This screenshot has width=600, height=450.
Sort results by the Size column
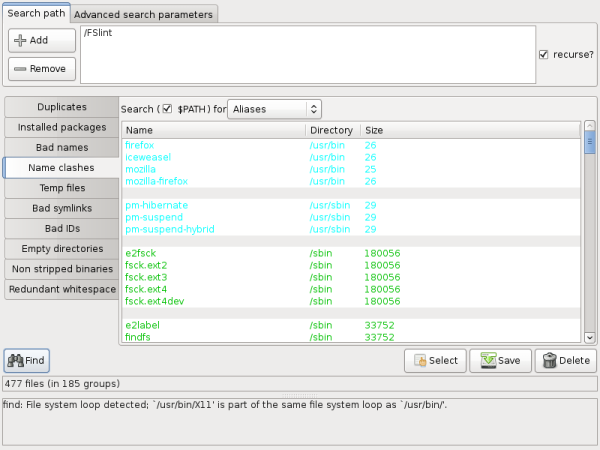[470, 130]
